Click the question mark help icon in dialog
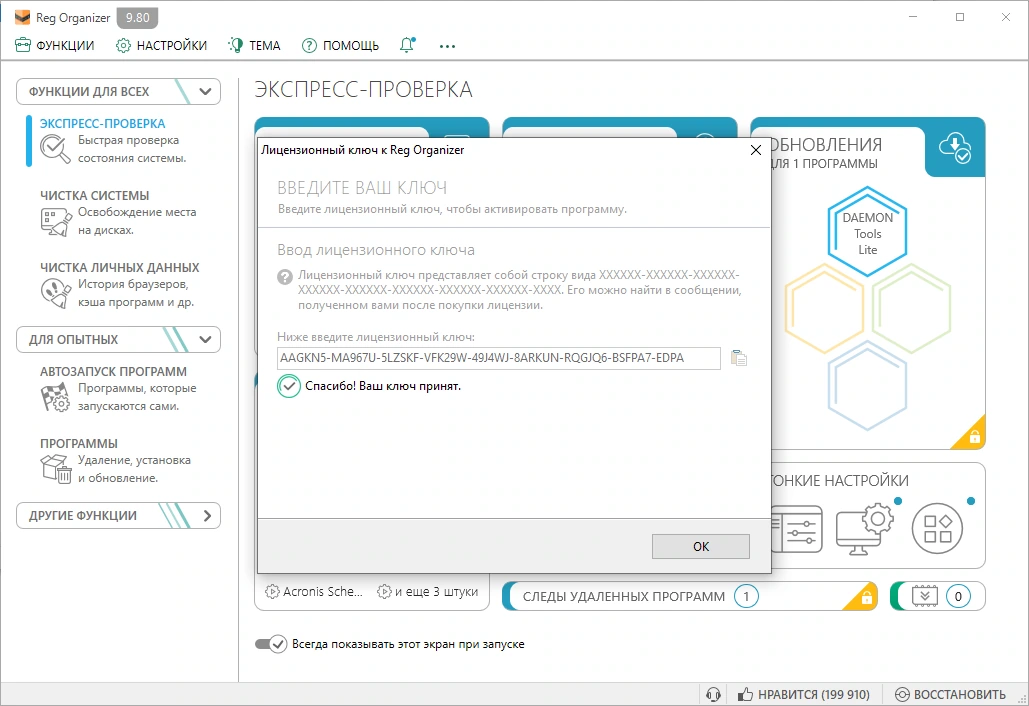1029x706 pixels. [285, 277]
